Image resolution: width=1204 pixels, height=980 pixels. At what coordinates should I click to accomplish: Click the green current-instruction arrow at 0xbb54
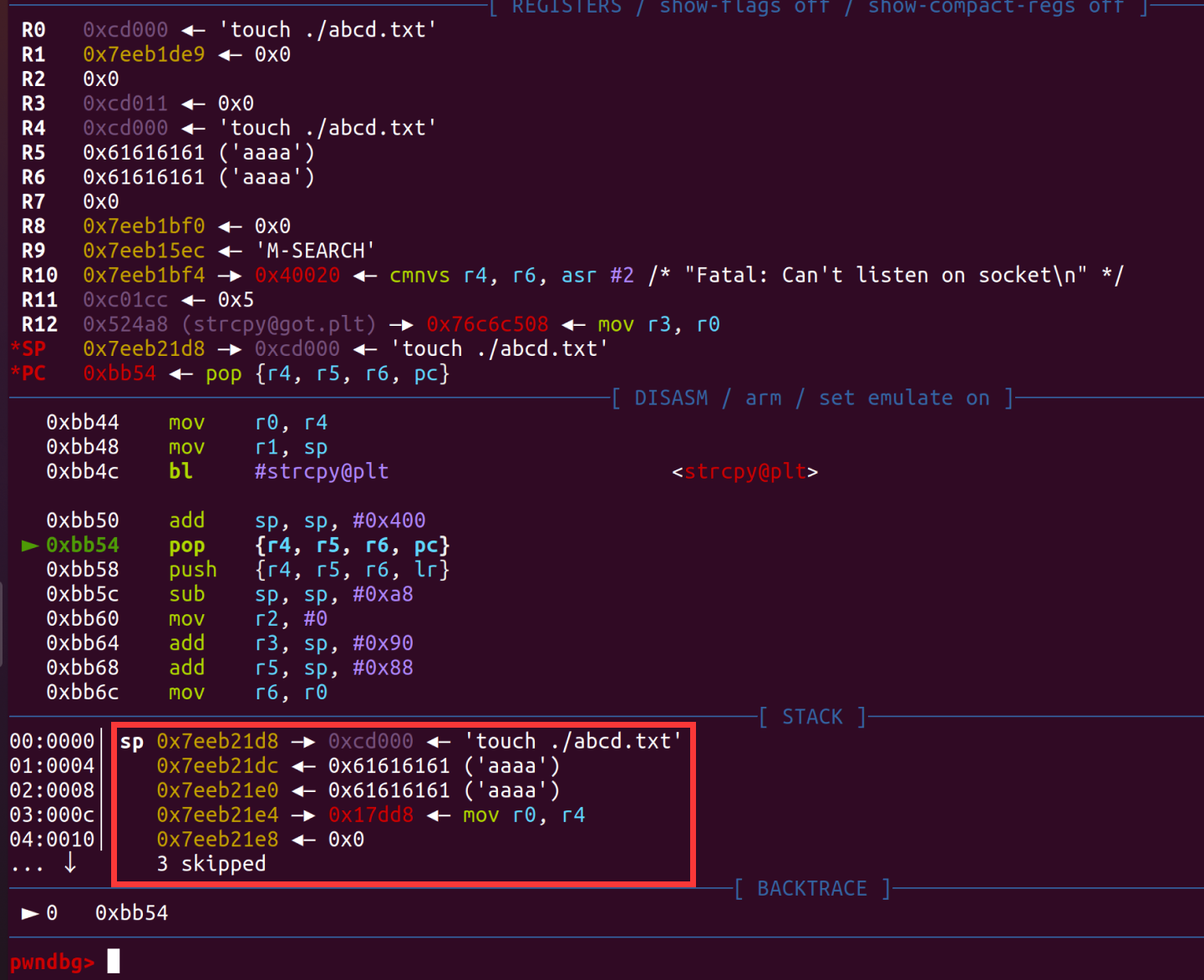[x=30, y=546]
